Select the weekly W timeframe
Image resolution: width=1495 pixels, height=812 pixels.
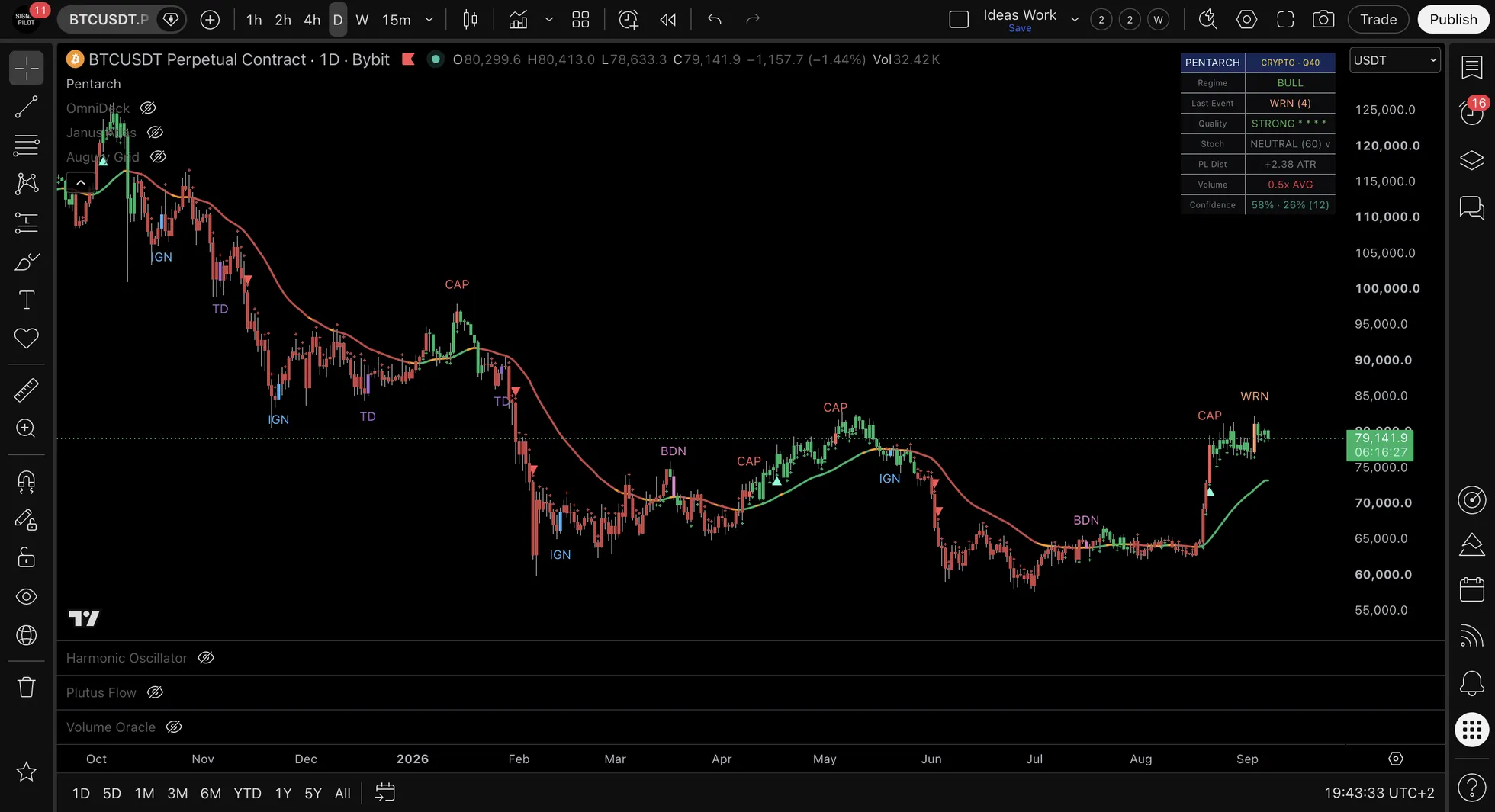click(x=362, y=19)
